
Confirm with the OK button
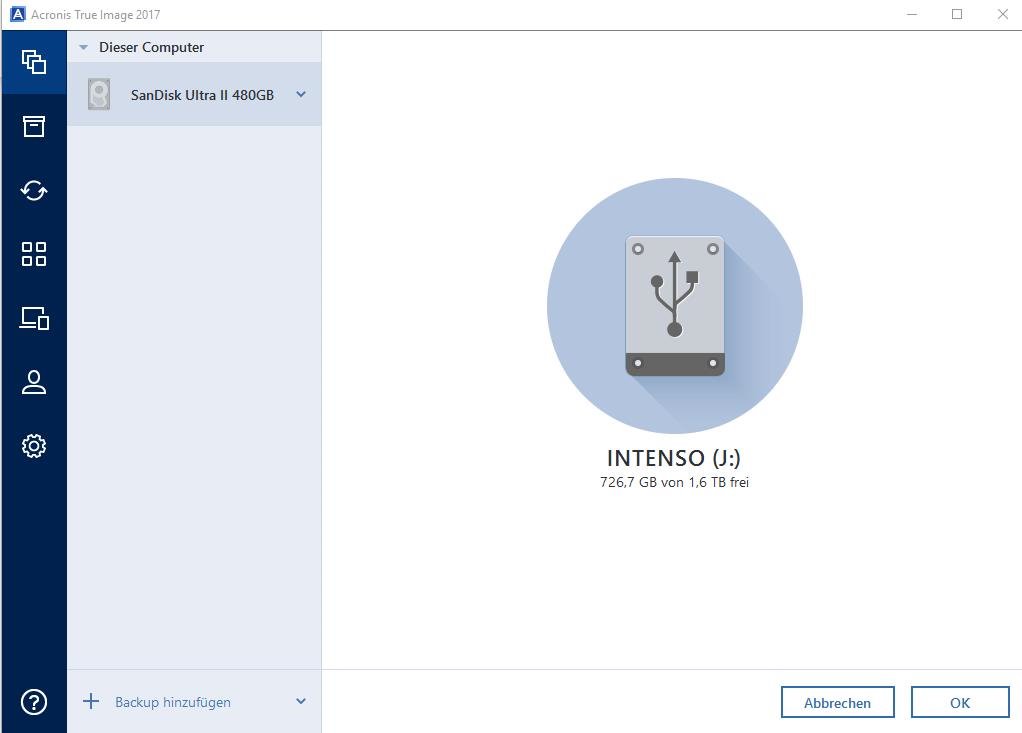(x=960, y=702)
